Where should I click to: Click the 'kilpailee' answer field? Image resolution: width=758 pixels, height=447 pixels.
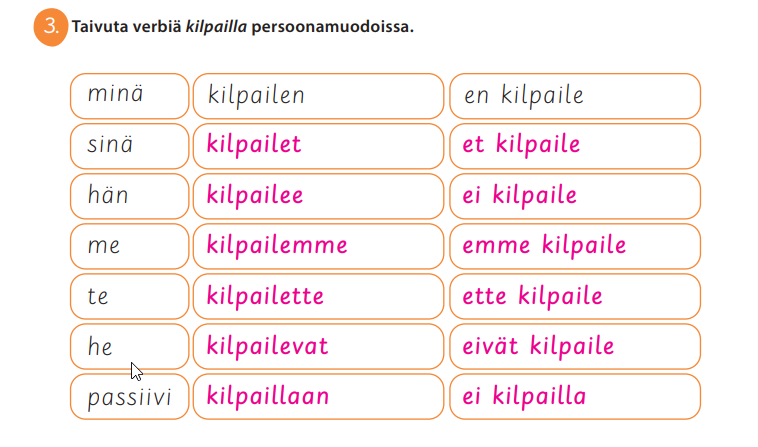tap(317, 196)
